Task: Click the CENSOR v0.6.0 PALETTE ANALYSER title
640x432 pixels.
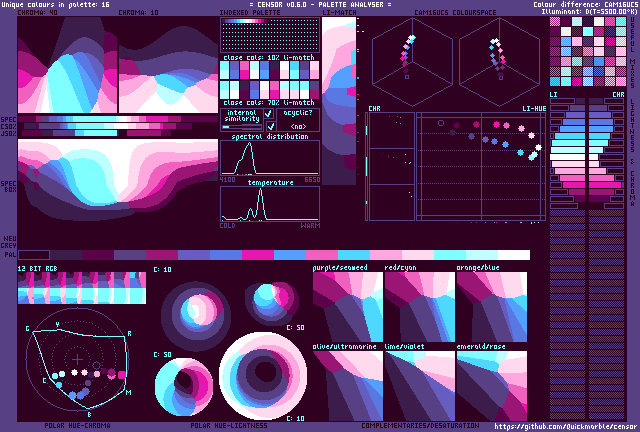Action: tap(320, 4)
